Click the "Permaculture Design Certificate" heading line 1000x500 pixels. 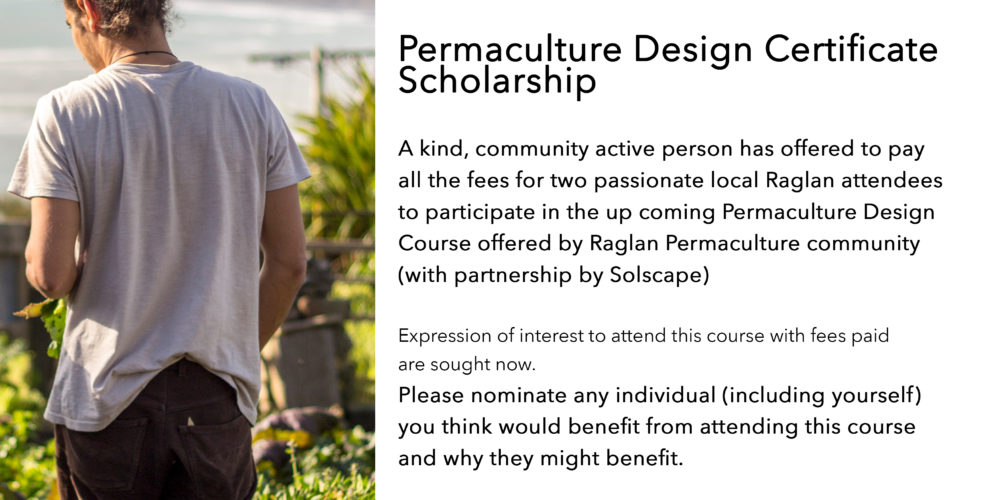click(668, 50)
